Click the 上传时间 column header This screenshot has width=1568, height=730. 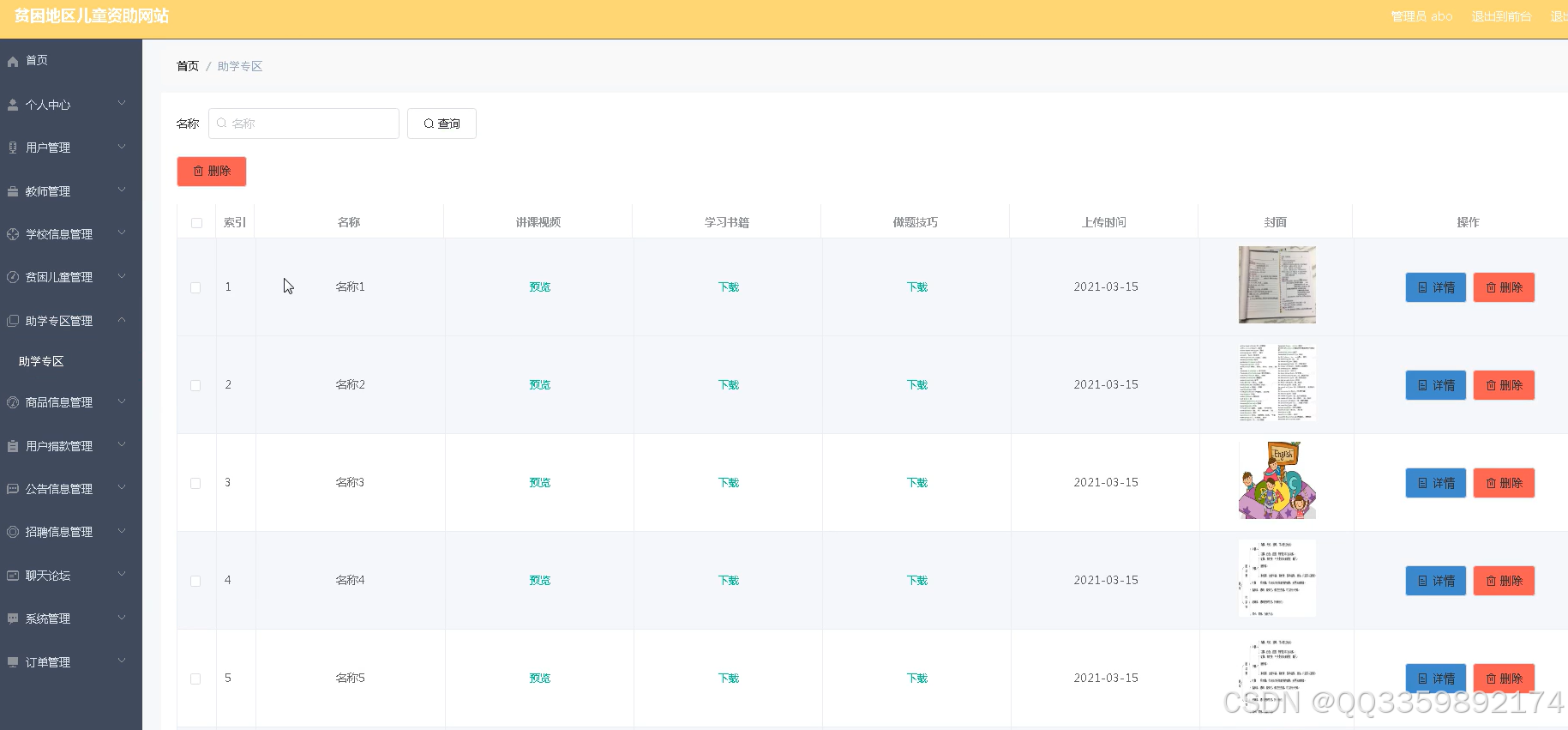(1104, 222)
